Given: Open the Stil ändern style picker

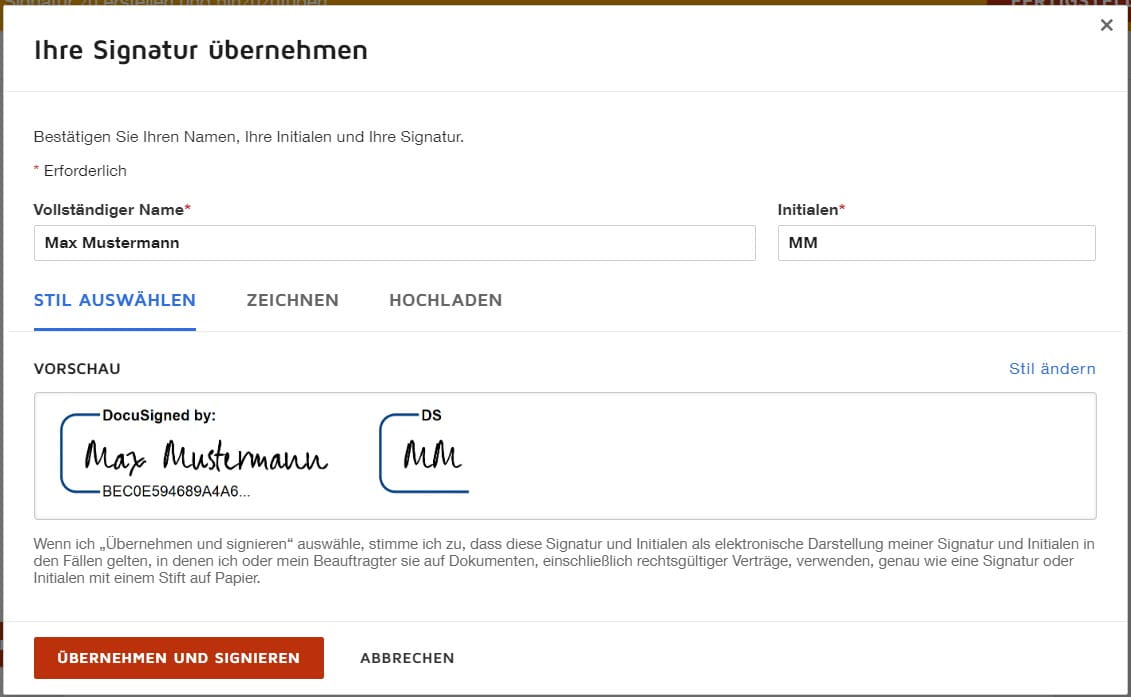Looking at the screenshot, I should pos(1052,368).
